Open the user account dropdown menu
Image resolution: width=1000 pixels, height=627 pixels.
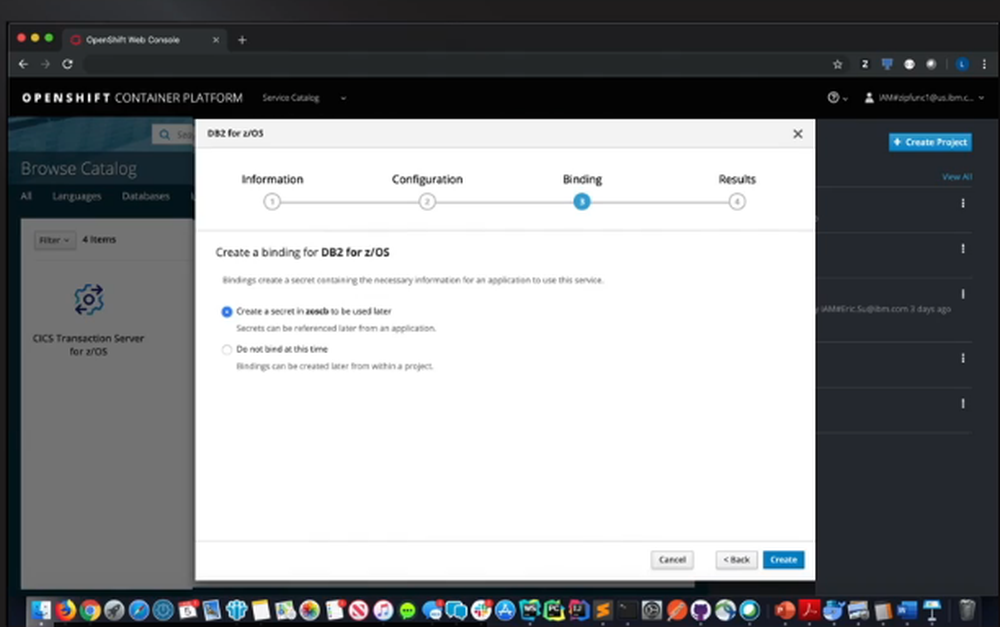tap(923, 98)
